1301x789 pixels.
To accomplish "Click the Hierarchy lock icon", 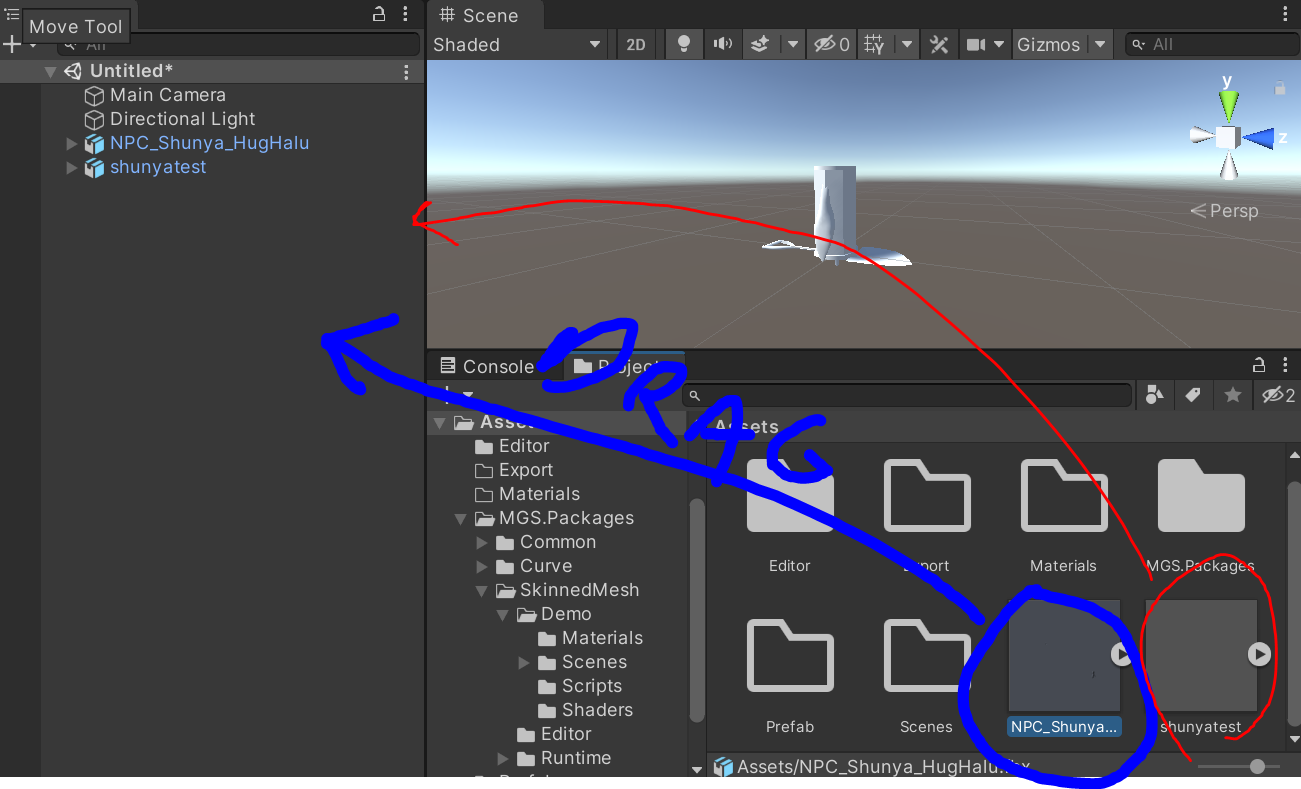I will click(x=379, y=14).
